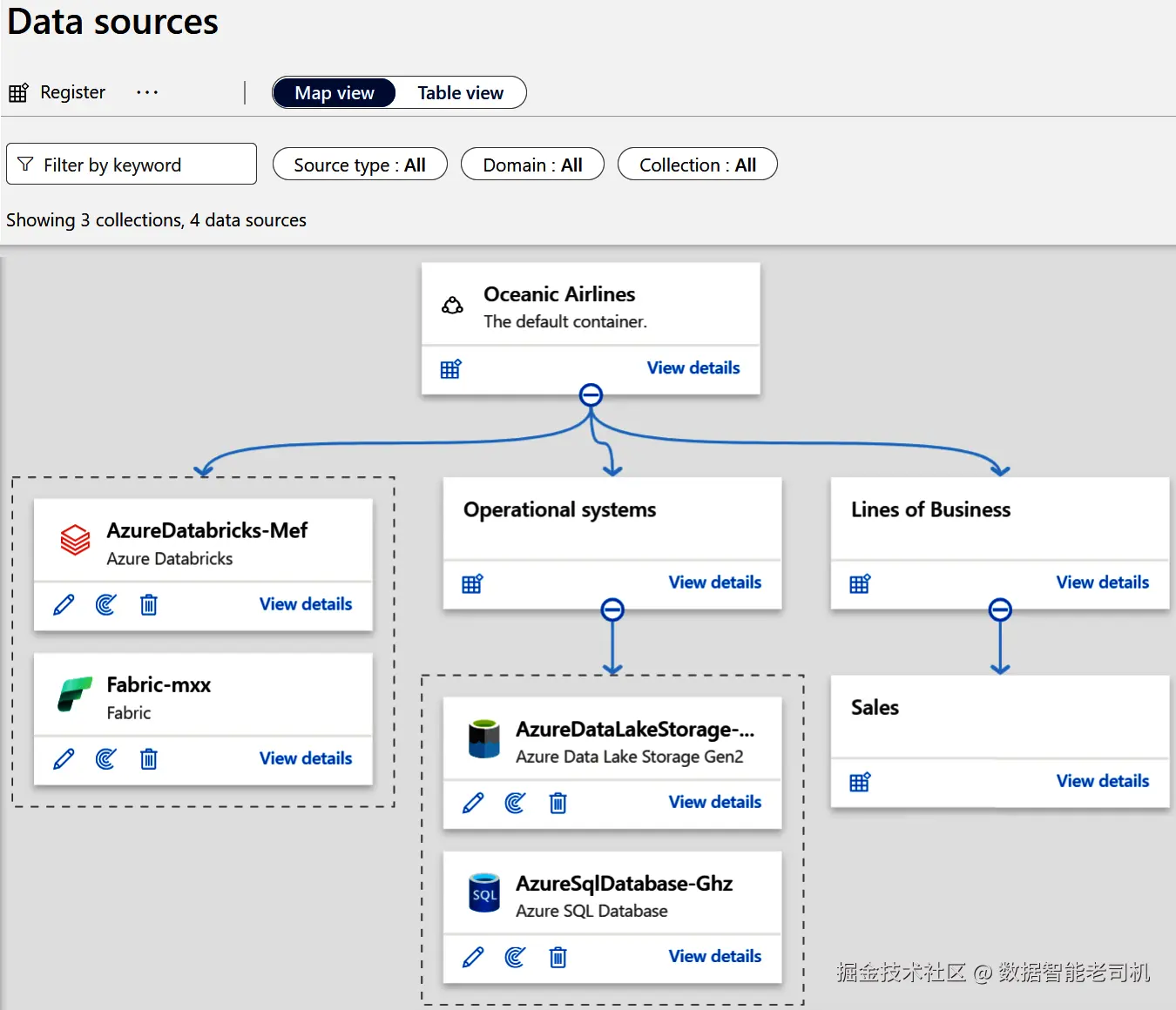Click the Azure Data Lake Storage icon
This screenshot has width=1176, height=1010.
pos(484,738)
